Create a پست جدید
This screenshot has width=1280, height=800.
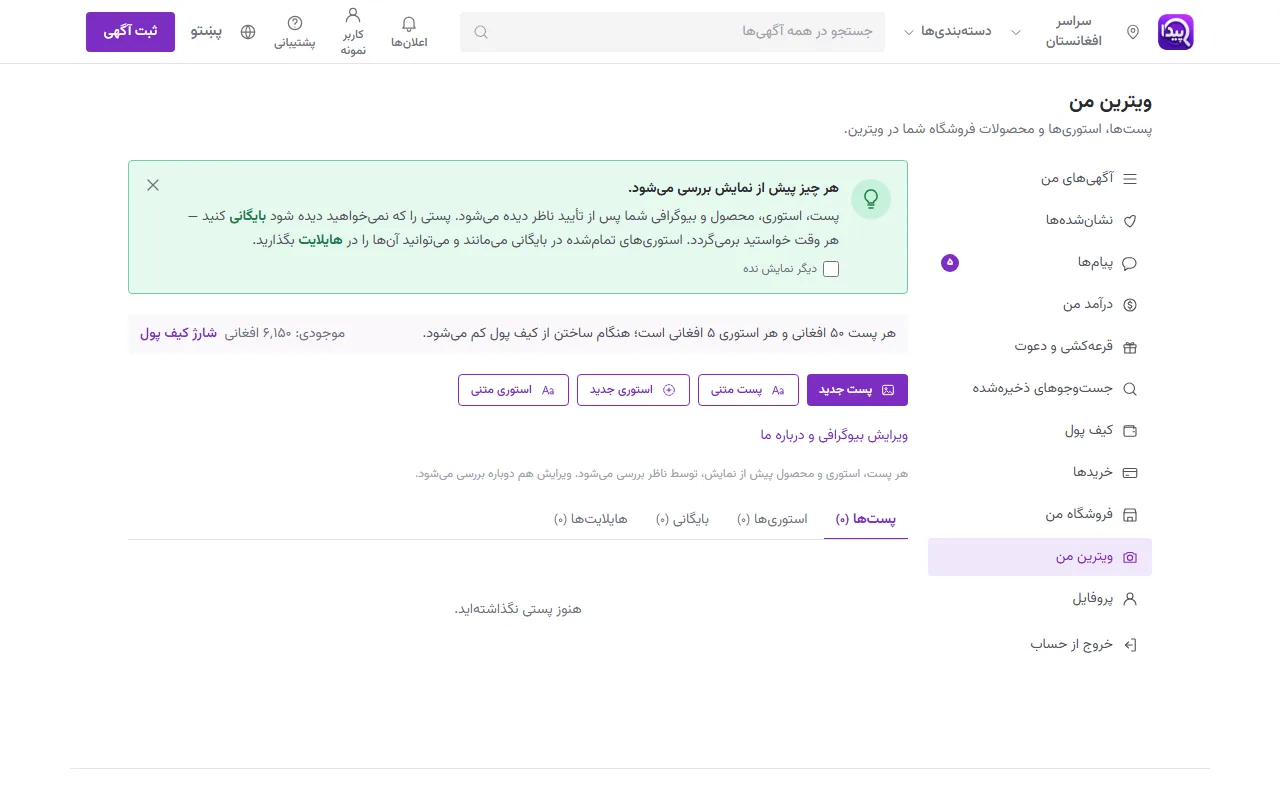857,390
